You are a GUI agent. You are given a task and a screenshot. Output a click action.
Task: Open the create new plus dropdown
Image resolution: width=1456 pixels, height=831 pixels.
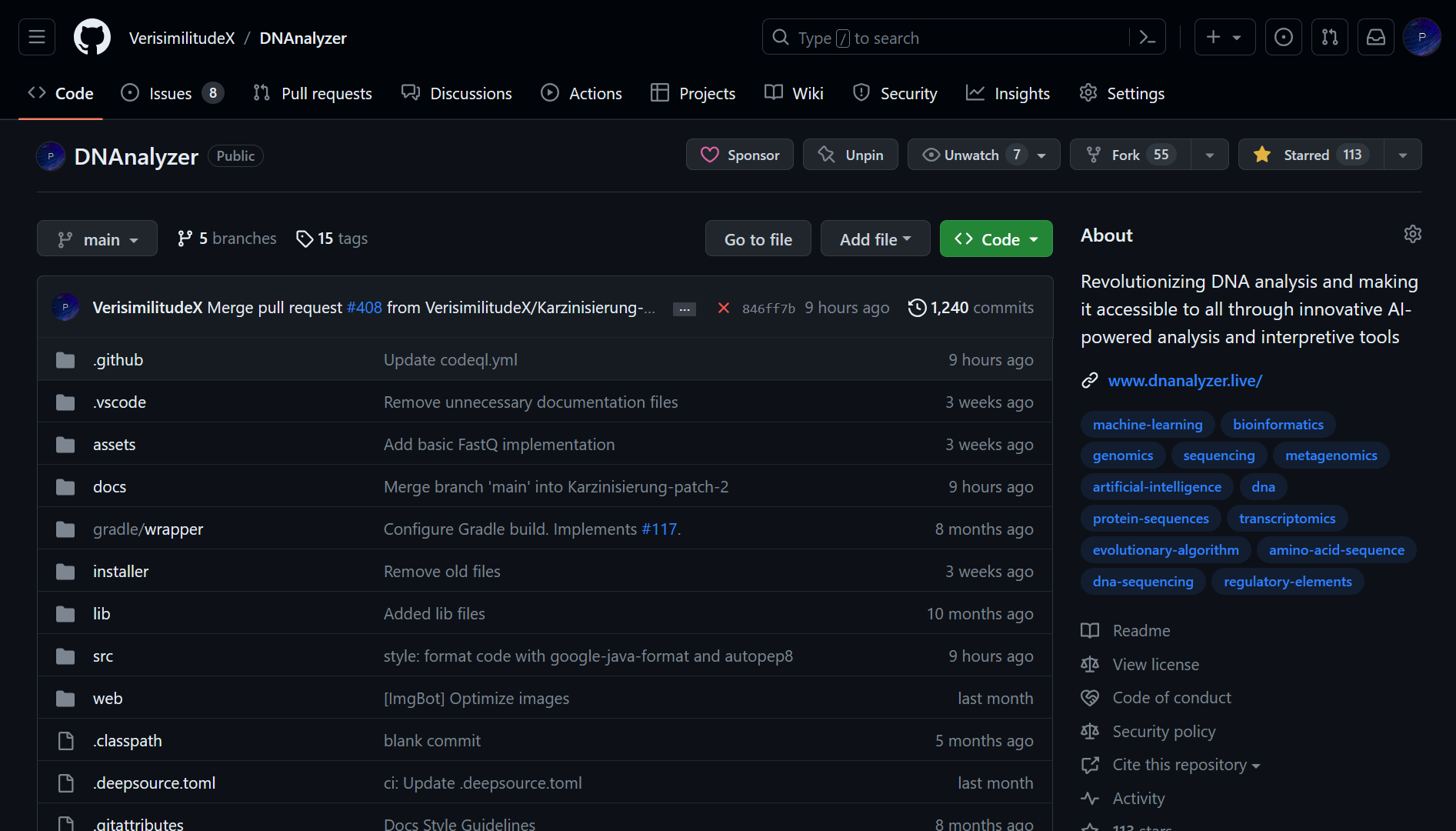tap(1224, 37)
